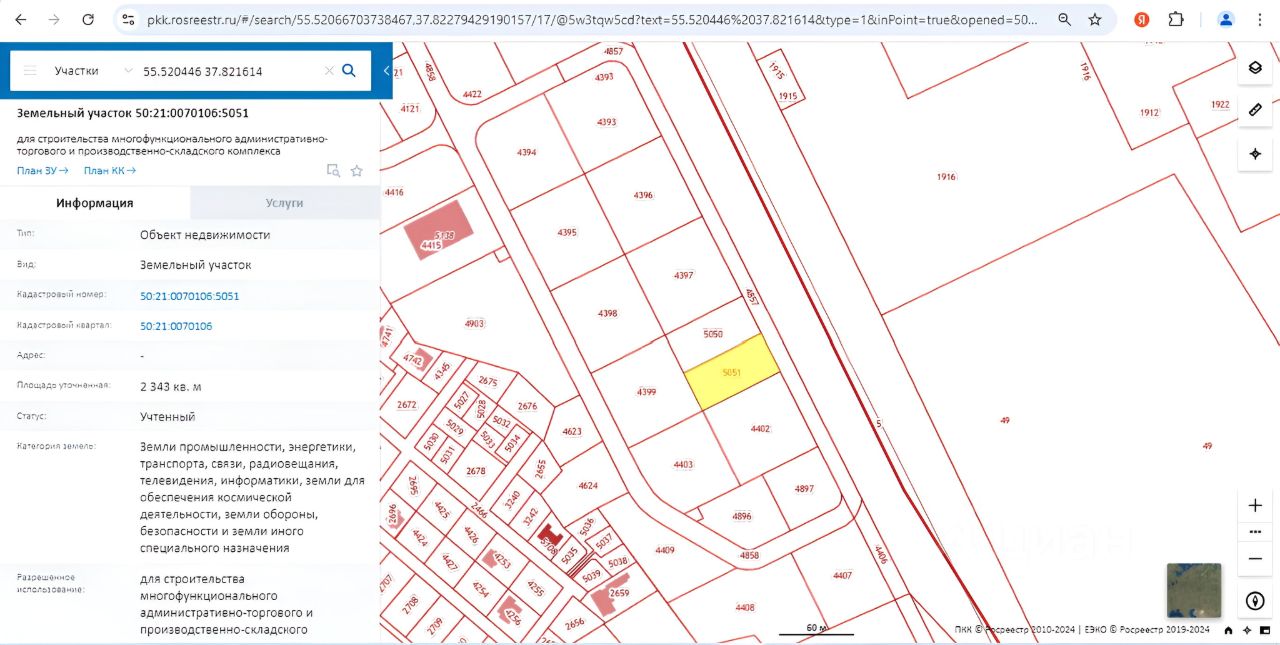Select parcel 1912 on the map
Screen dimensions: 1280x645
[x=1149, y=112]
